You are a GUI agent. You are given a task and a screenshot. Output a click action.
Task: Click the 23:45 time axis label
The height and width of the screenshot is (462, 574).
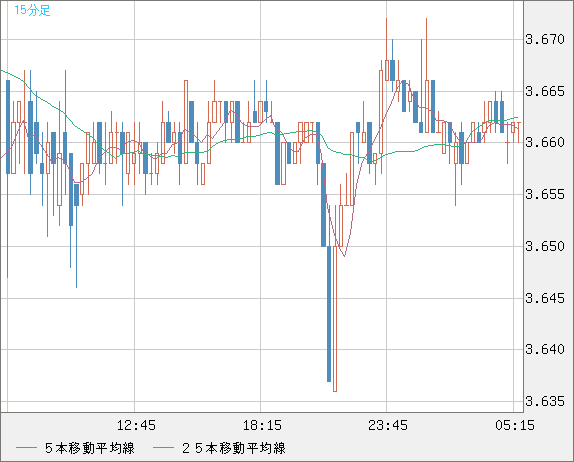pos(388,425)
